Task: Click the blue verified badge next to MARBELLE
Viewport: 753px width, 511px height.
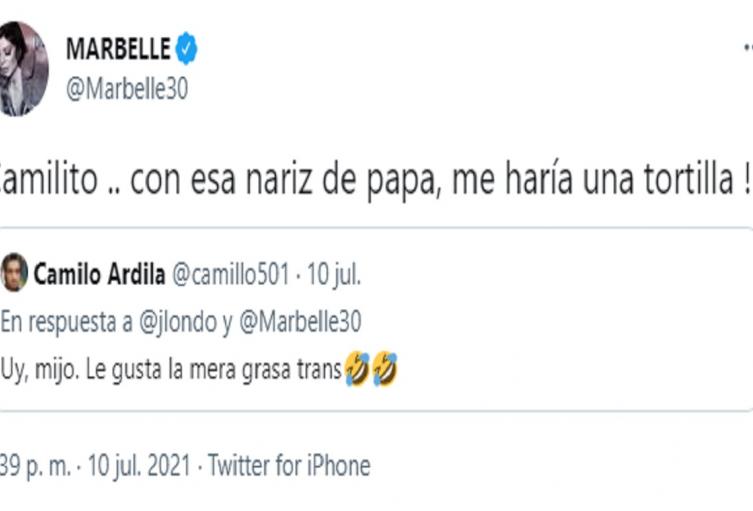Action: pyautogui.click(x=187, y=48)
